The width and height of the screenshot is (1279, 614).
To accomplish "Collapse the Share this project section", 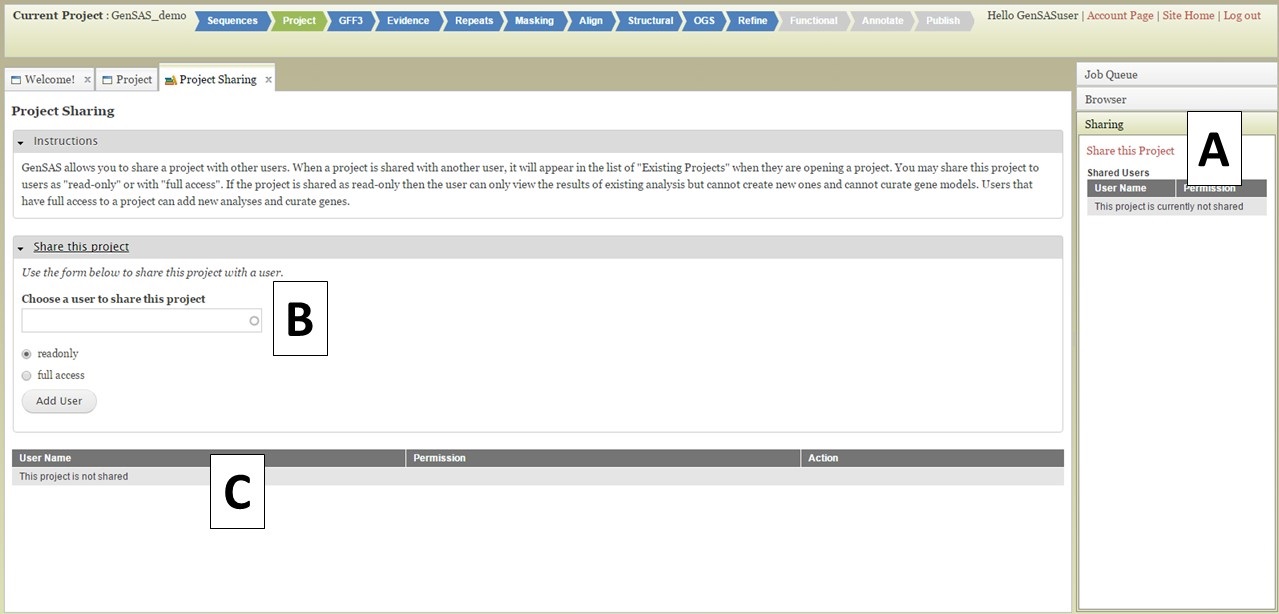I will click(x=20, y=248).
